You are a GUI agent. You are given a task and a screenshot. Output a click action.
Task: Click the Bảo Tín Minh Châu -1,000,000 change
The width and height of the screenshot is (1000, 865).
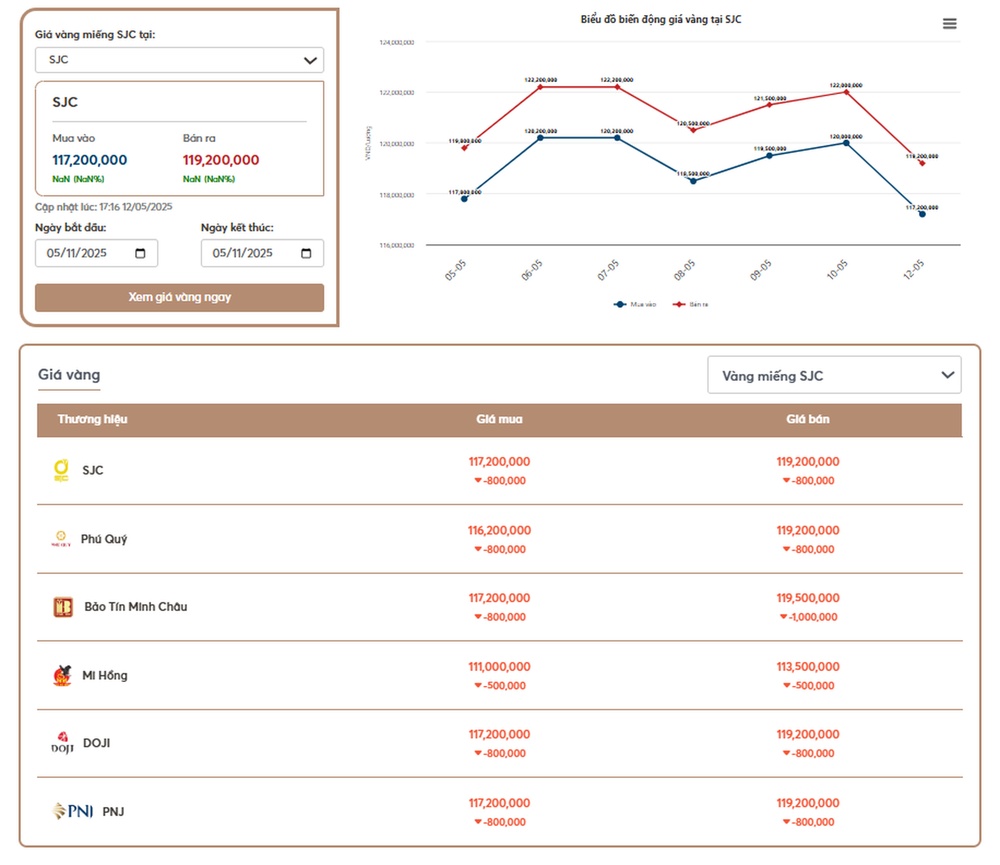point(808,617)
